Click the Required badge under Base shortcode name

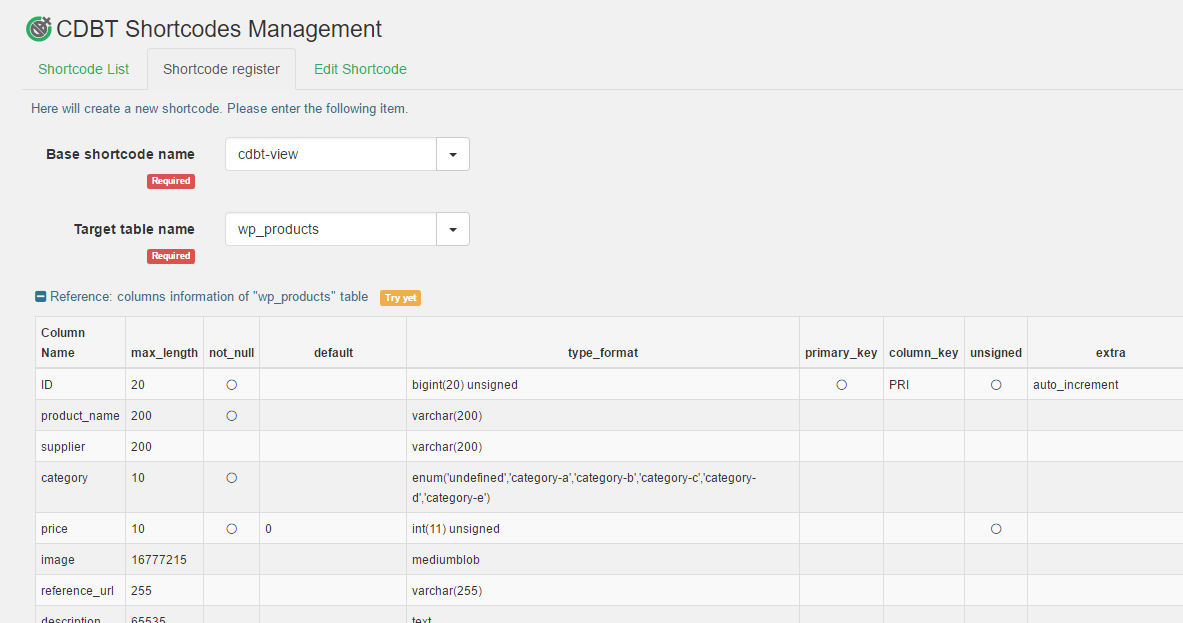tap(171, 181)
